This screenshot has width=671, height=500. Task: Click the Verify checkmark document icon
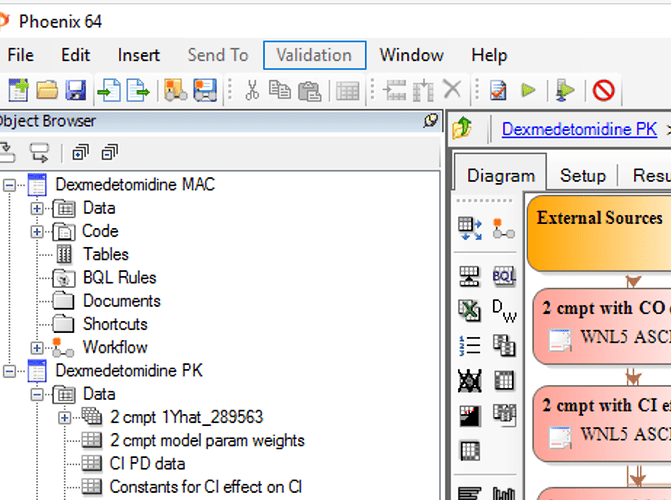coord(498,90)
